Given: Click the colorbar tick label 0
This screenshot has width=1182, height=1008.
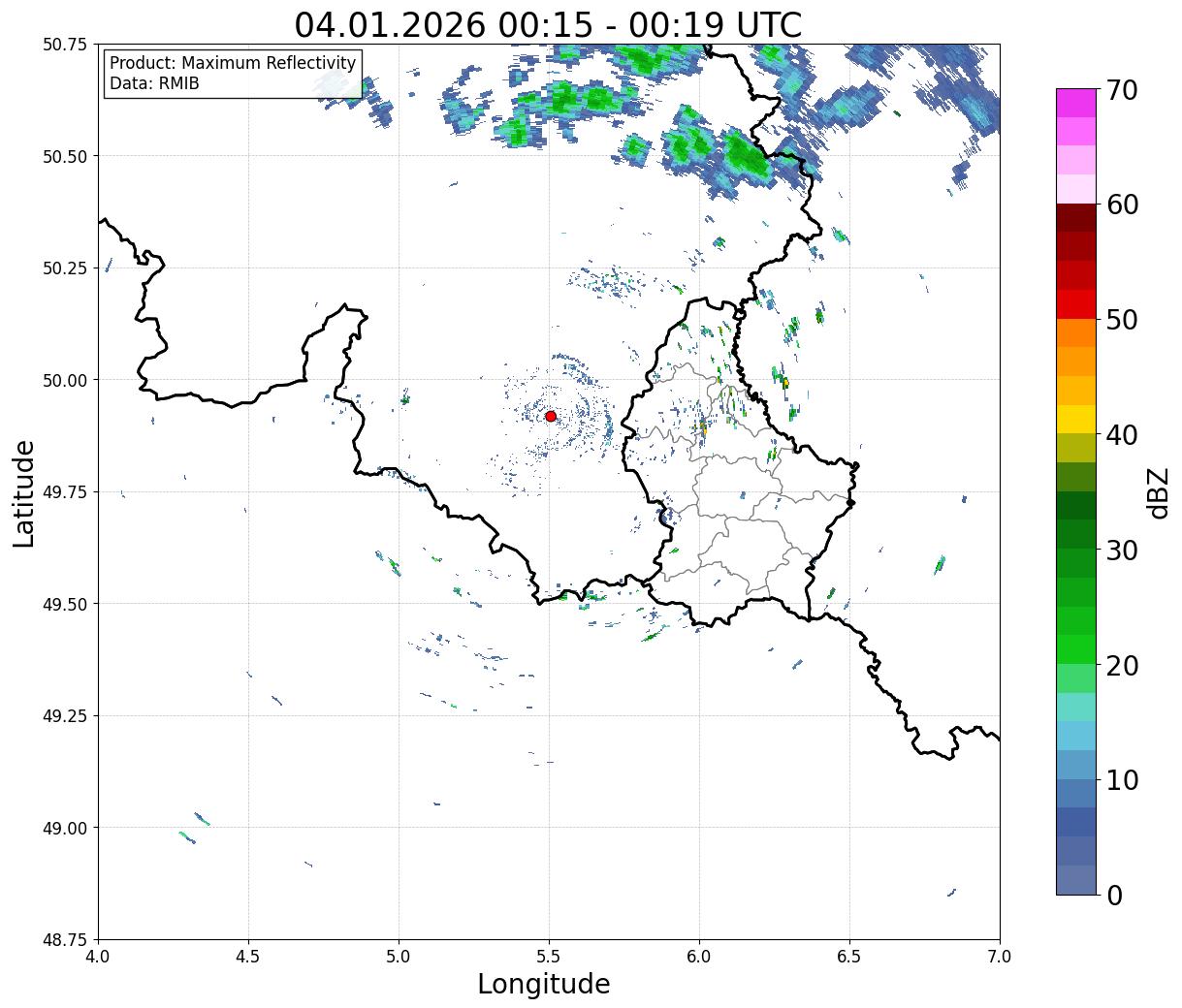Looking at the screenshot, I should point(1114,895).
